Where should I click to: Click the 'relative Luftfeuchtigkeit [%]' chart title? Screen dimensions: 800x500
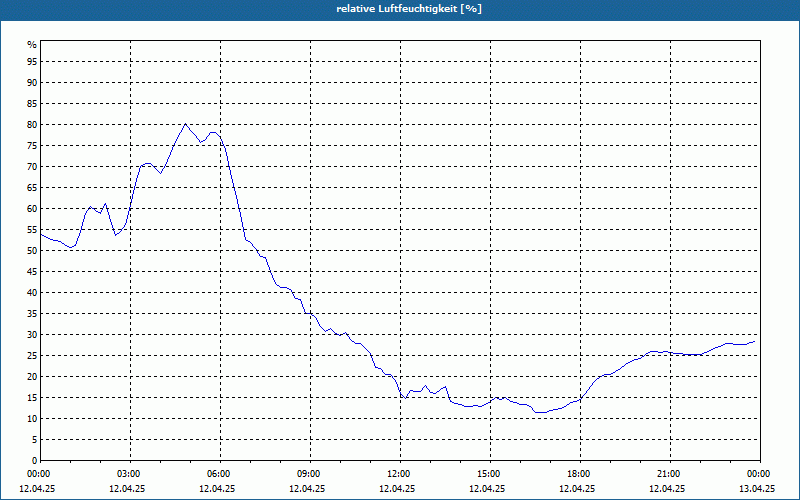click(409, 9)
